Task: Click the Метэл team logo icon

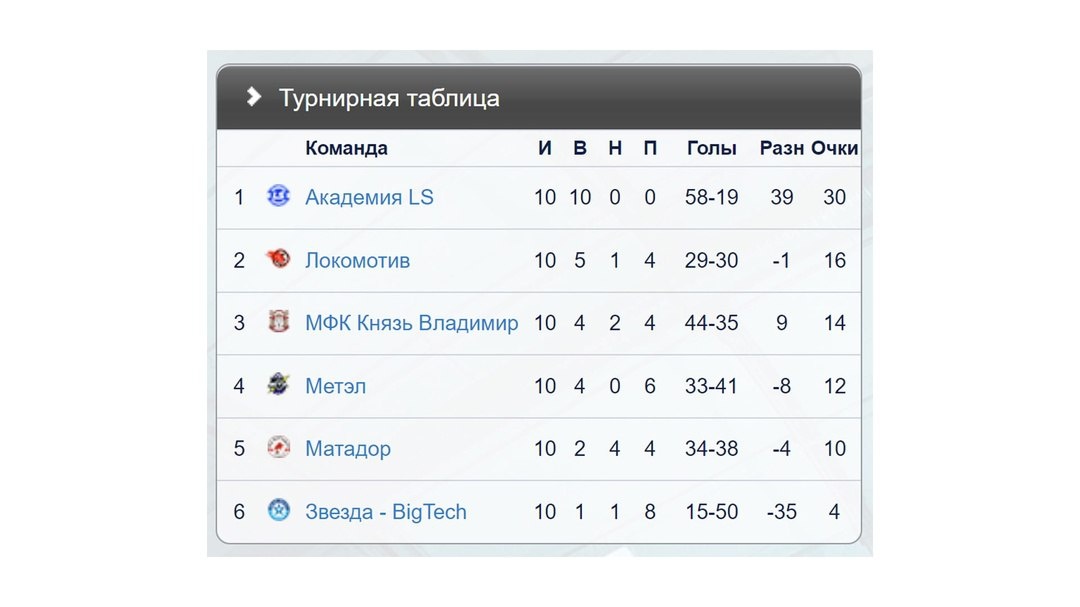Action: coord(278,384)
